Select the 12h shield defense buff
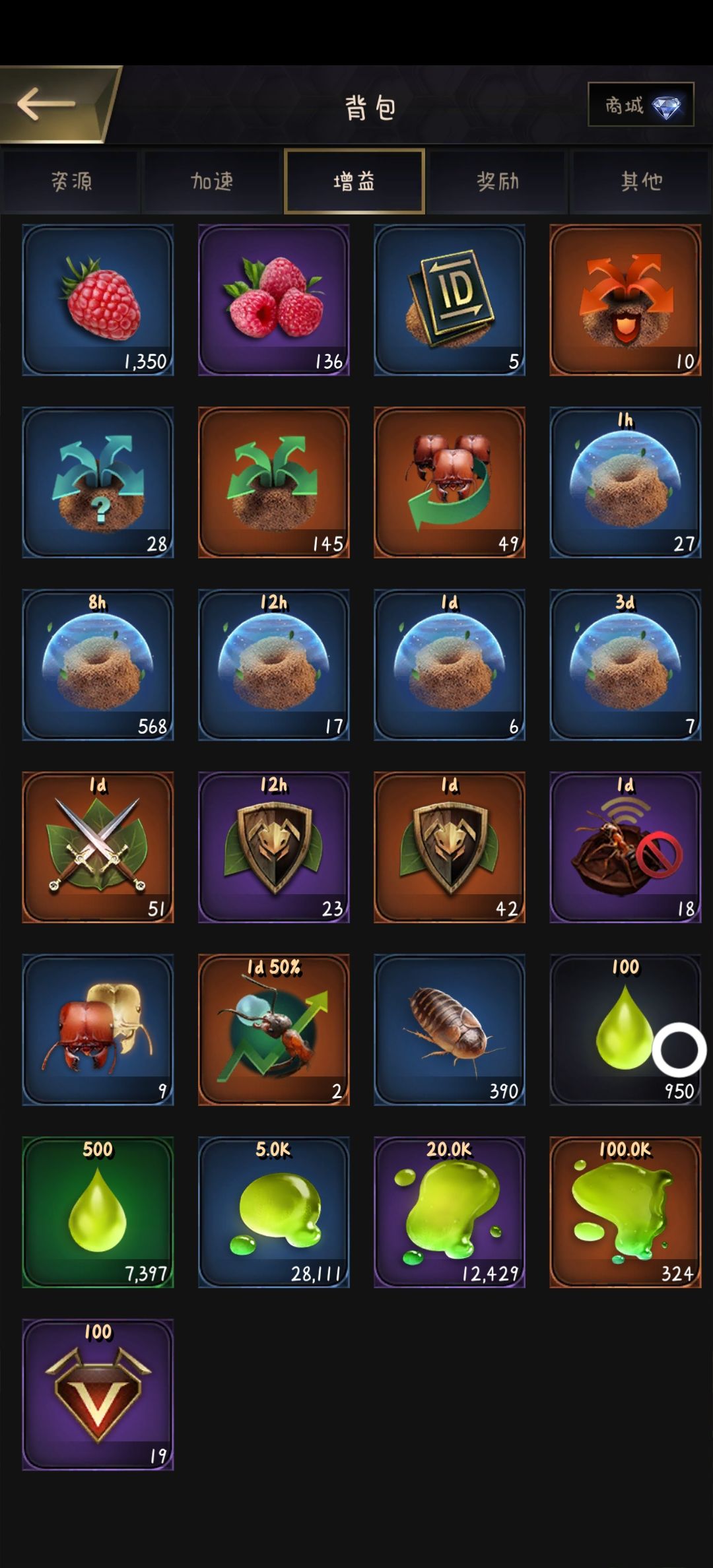Image resolution: width=713 pixels, height=1568 pixels. (273, 847)
